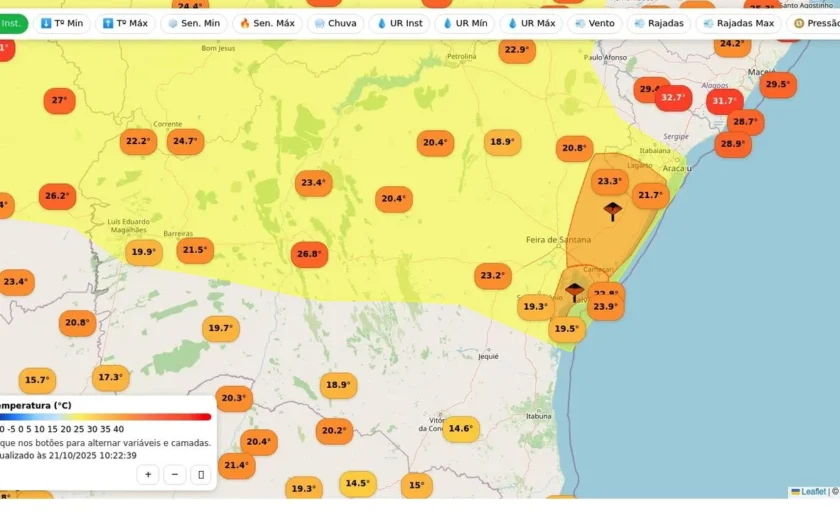Zoom in with the plus button
Viewport: 840px width, 525px height.
pos(148,475)
